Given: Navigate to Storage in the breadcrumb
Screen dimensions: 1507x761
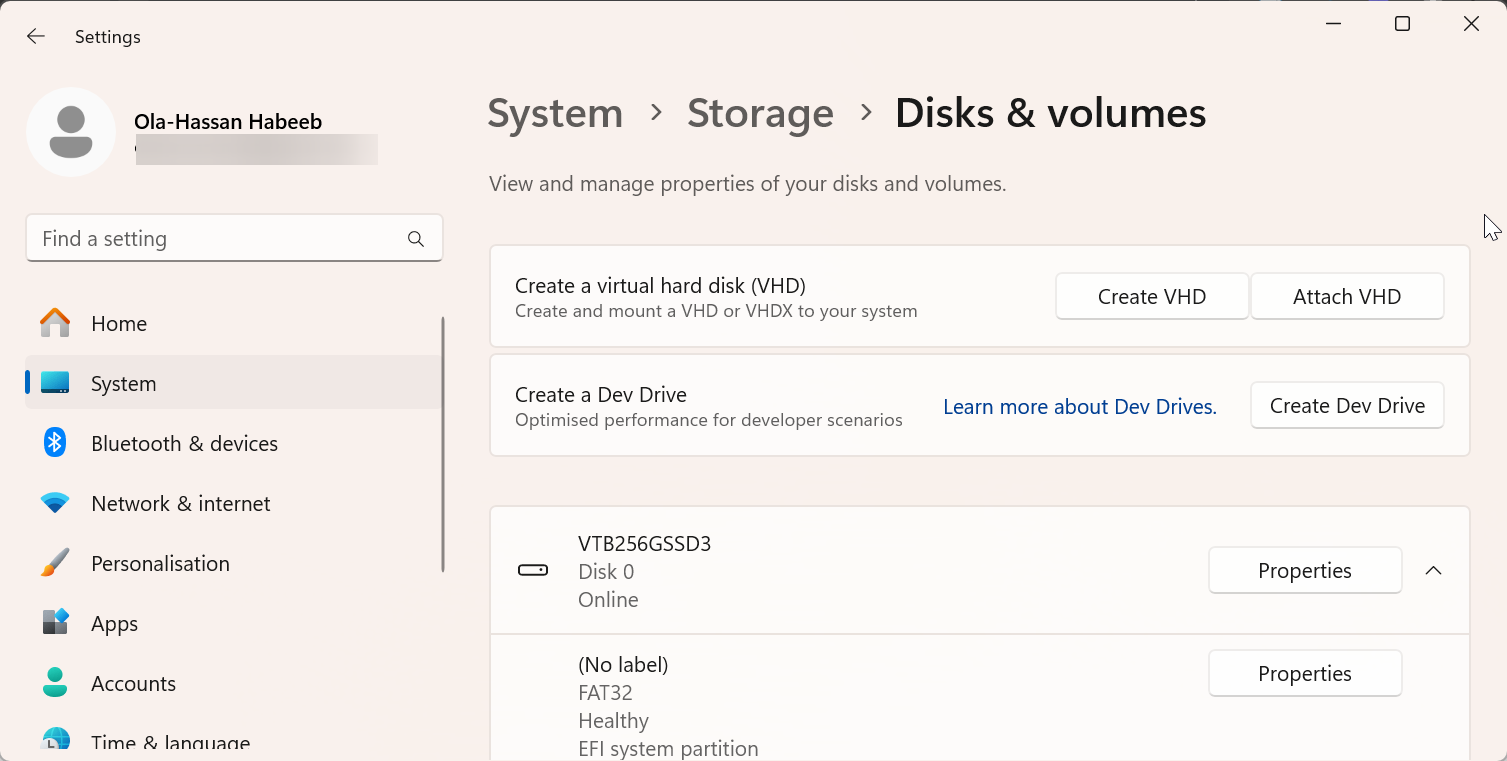Looking at the screenshot, I should click(x=760, y=114).
